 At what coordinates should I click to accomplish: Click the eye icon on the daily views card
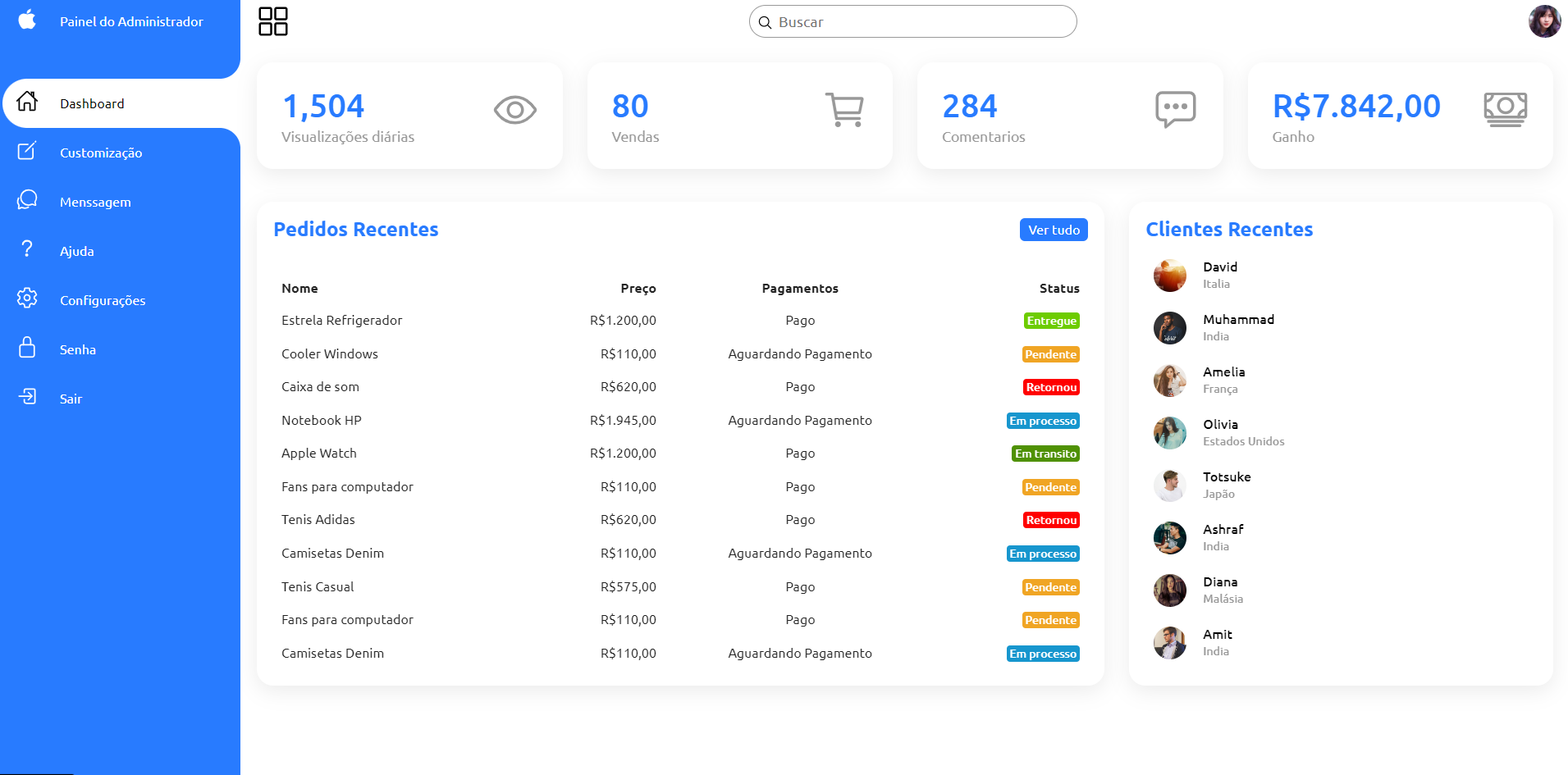[x=514, y=109]
